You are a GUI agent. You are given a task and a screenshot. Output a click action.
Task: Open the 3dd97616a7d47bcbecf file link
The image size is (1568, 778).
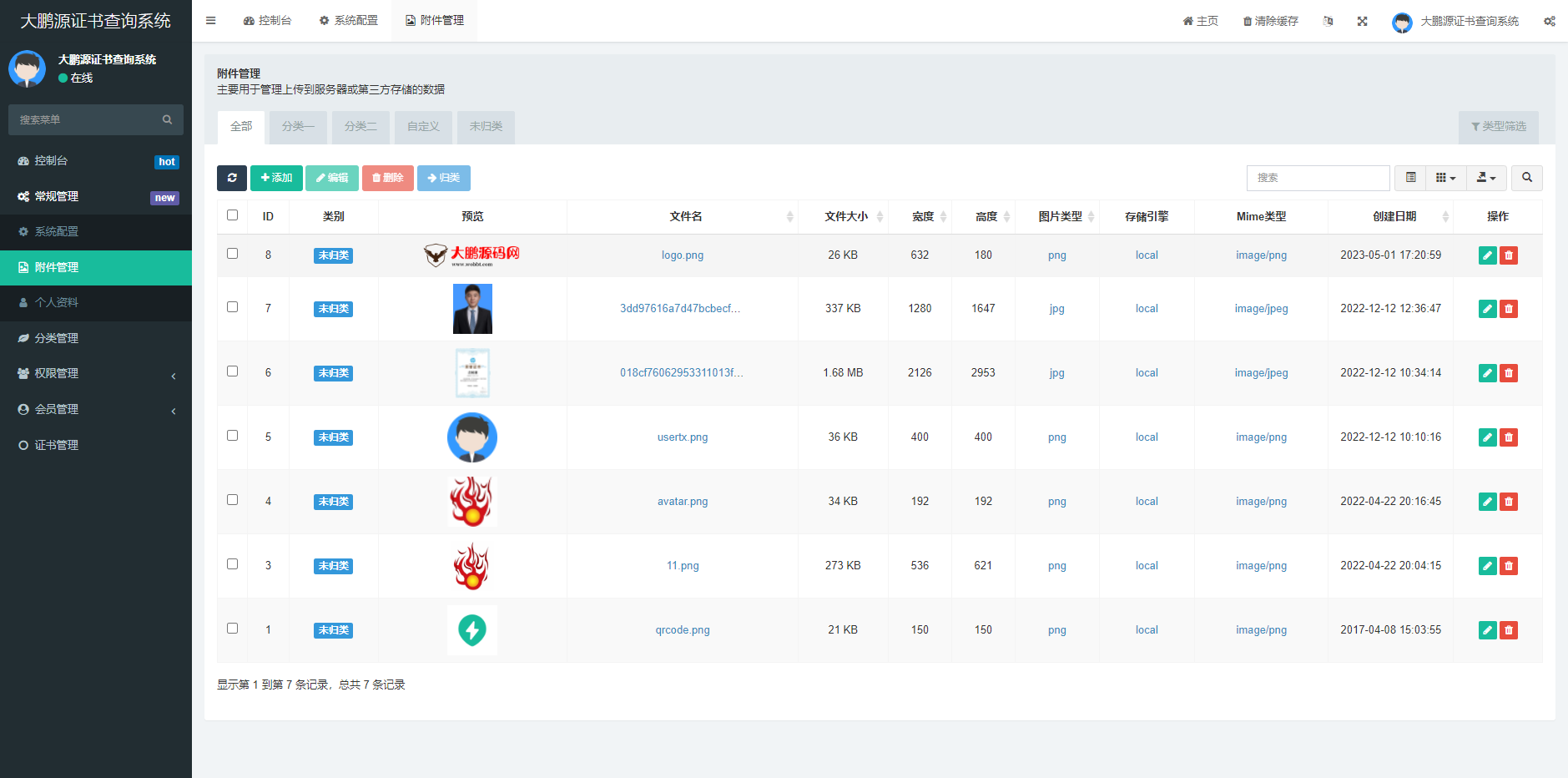[682, 308]
